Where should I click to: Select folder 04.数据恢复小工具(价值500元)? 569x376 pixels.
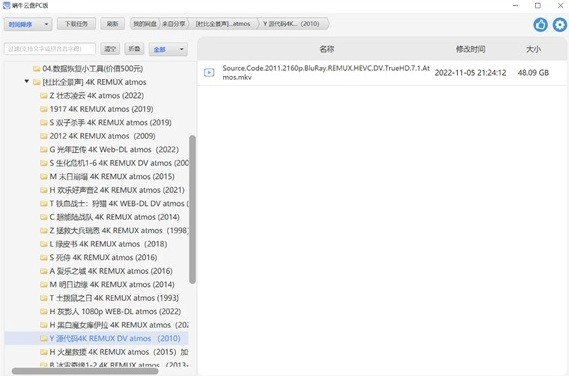pos(93,69)
